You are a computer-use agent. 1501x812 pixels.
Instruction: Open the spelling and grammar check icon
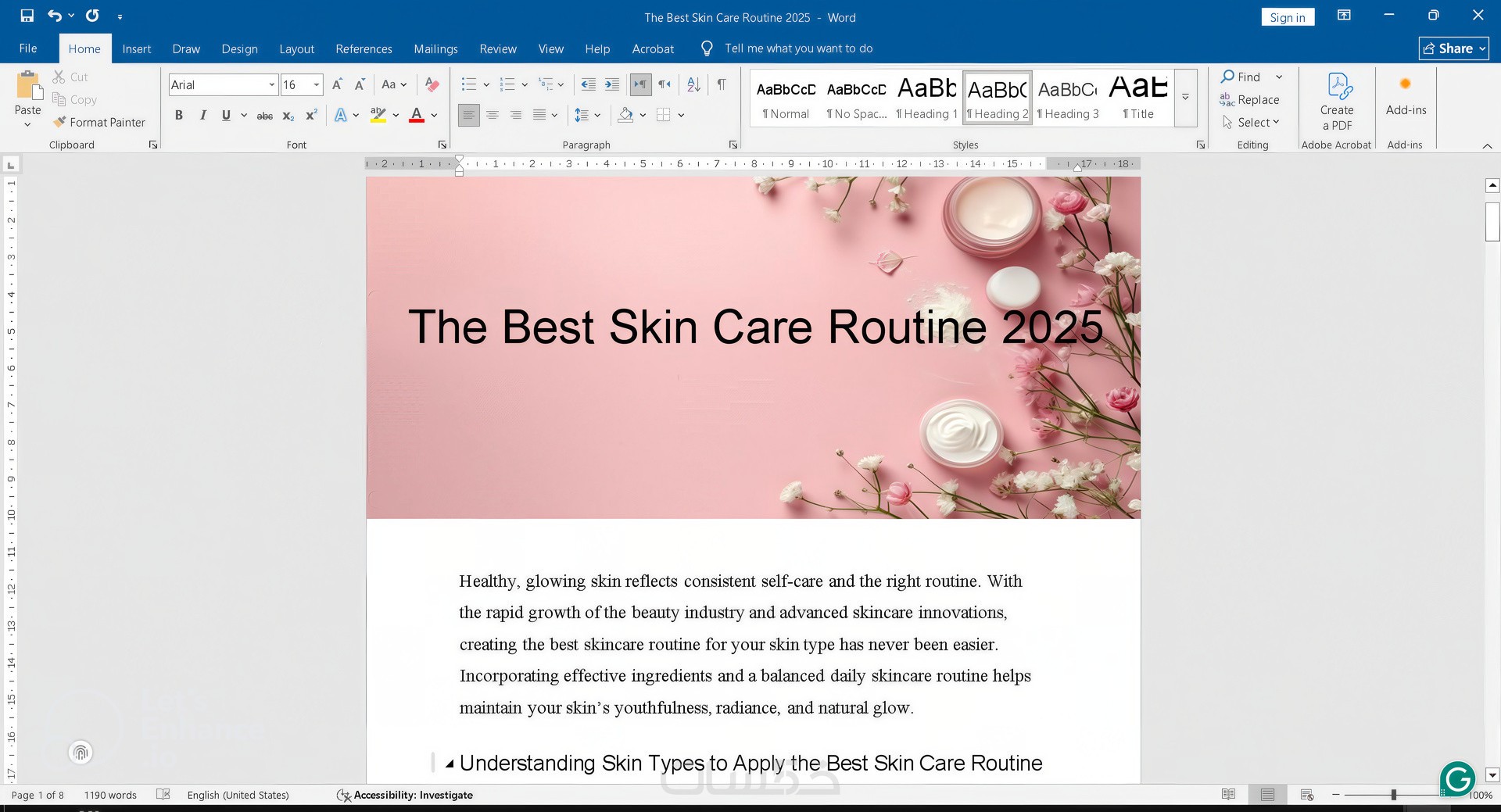coord(163,795)
